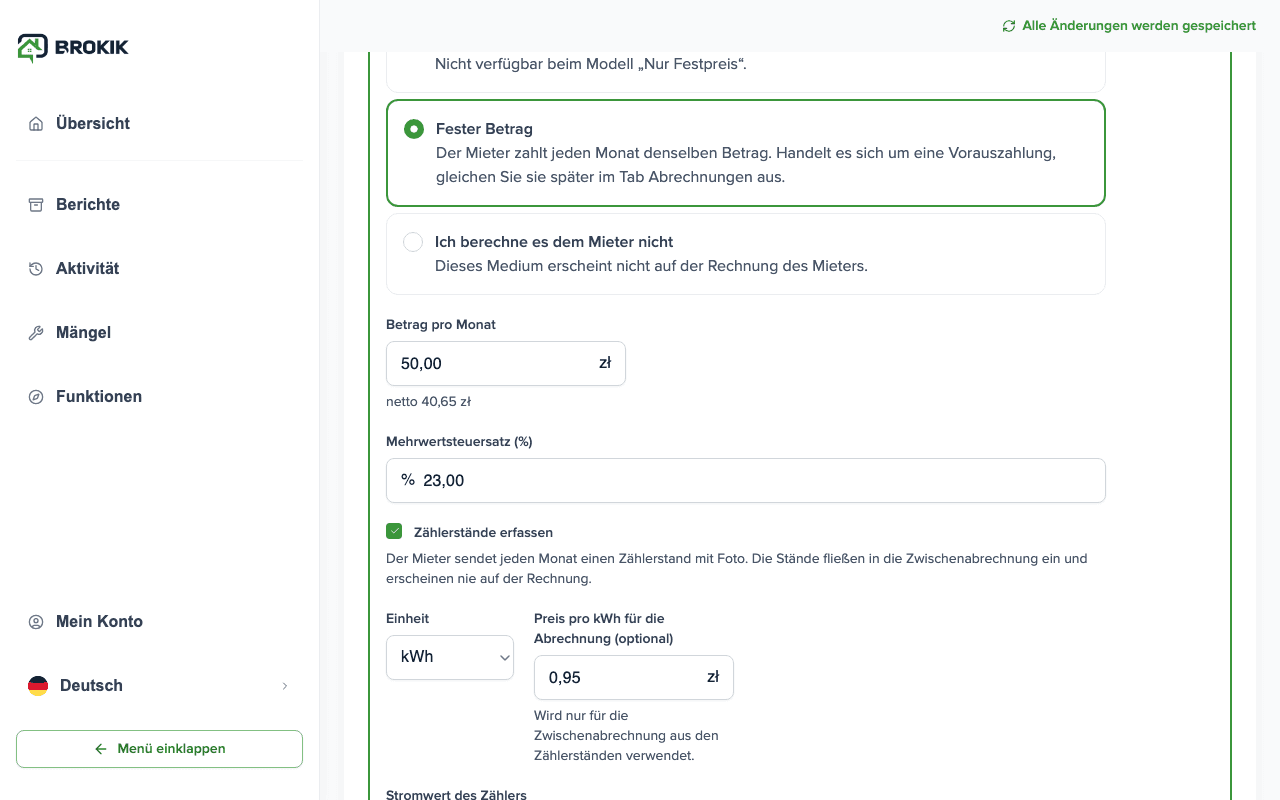Click the 'Nicht verfügbar beim Modell' note

tap(591, 65)
